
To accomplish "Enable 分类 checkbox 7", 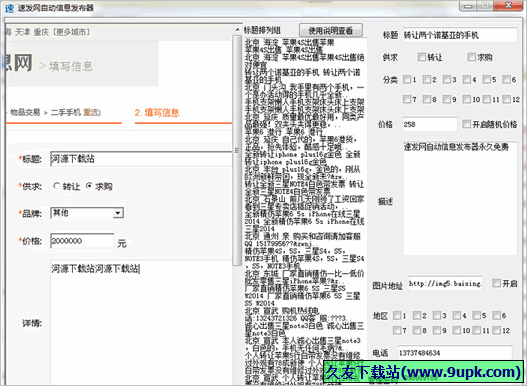I will click(407, 99).
